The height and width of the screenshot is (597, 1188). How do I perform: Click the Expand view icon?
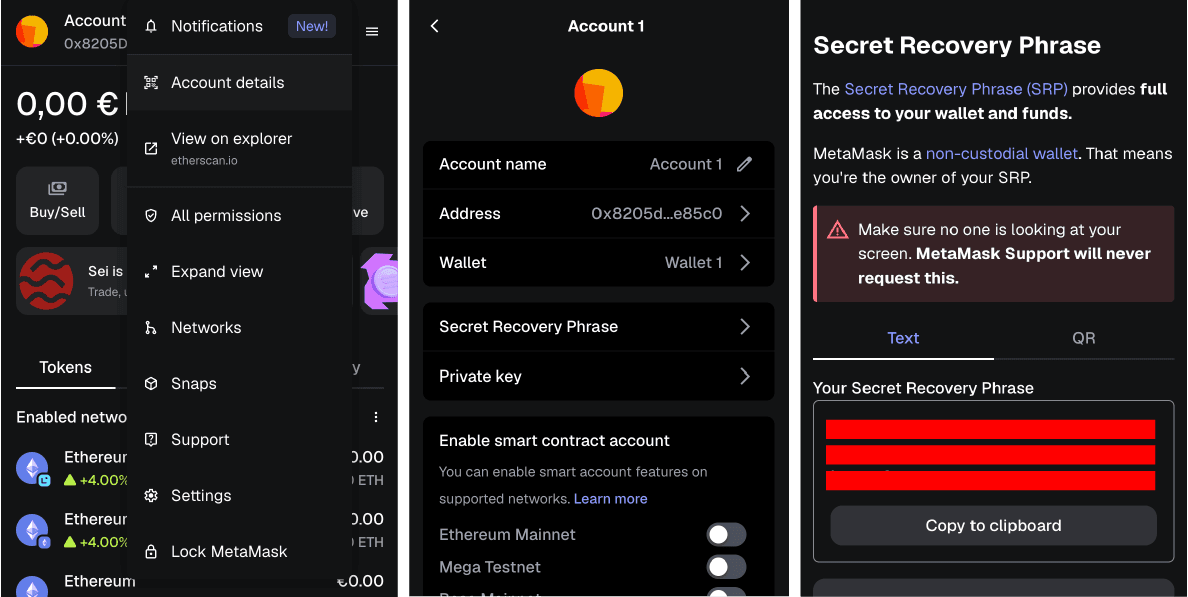pyautogui.click(x=150, y=271)
